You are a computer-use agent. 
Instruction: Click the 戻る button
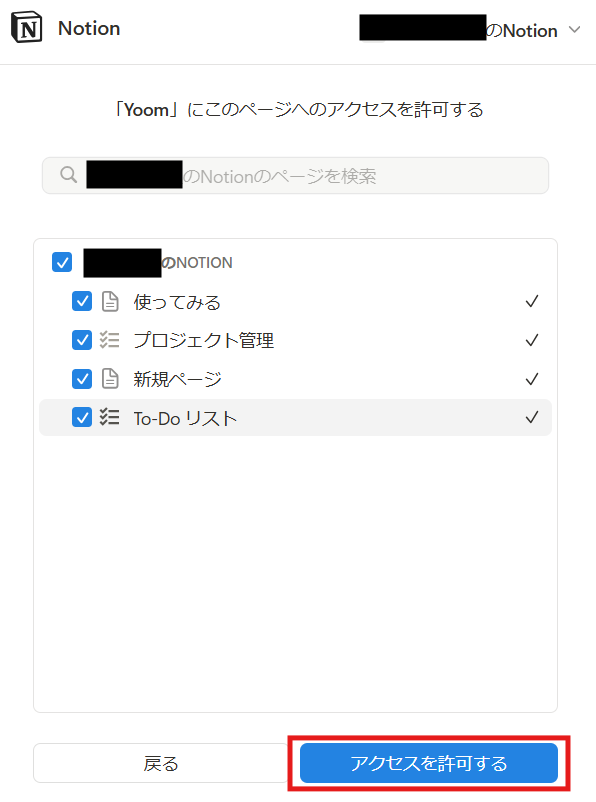click(161, 763)
